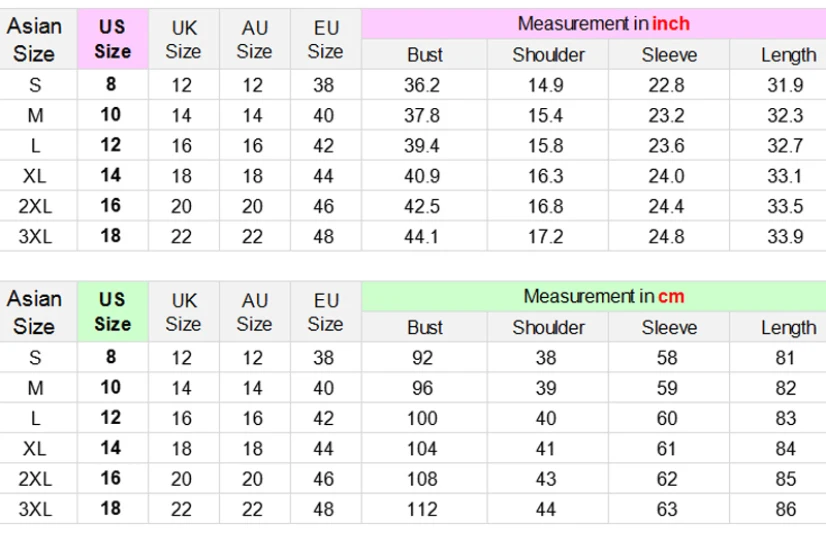Click the shoulder value 17.2
The height and width of the screenshot is (535, 826).
coord(545,237)
